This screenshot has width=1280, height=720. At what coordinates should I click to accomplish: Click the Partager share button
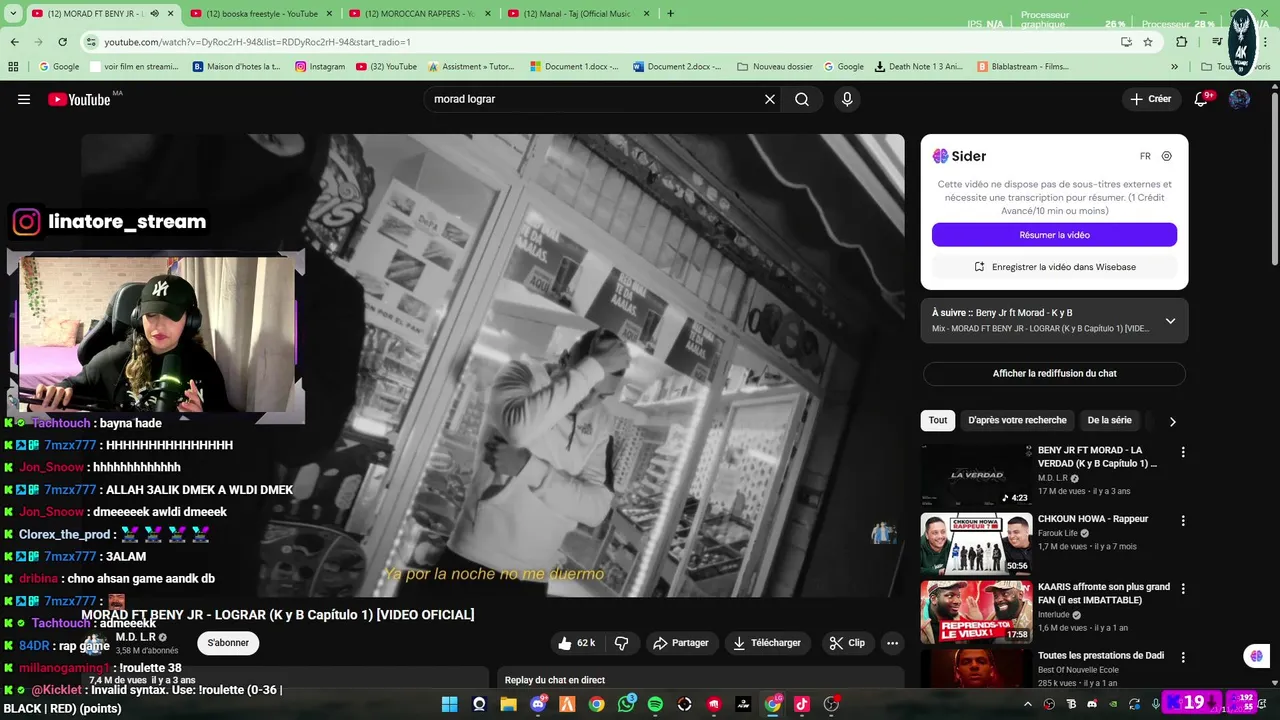[x=680, y=643]
